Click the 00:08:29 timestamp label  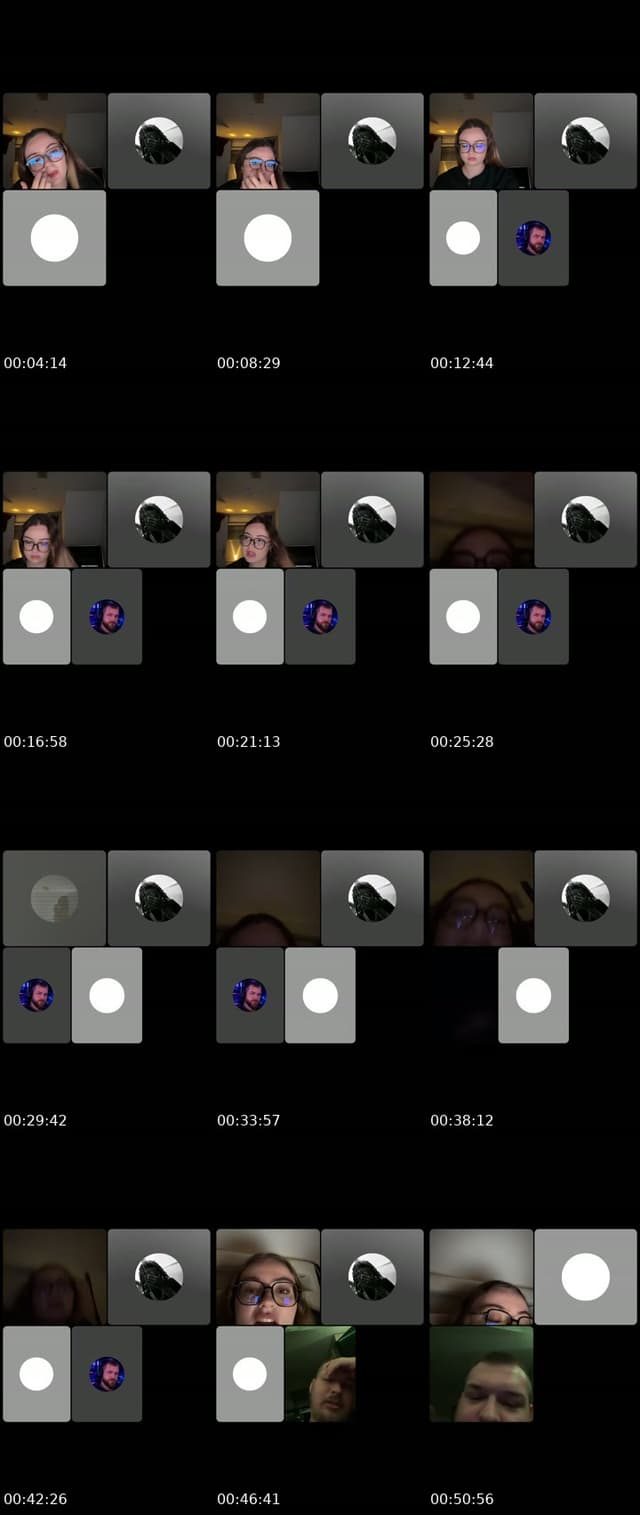[x=248, y=363]
